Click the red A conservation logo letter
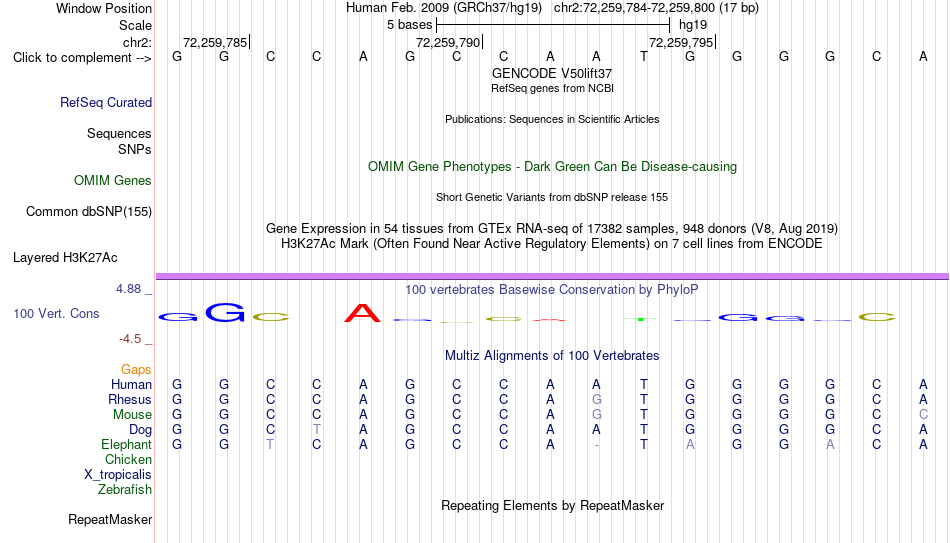 click(x=363, y=313)
